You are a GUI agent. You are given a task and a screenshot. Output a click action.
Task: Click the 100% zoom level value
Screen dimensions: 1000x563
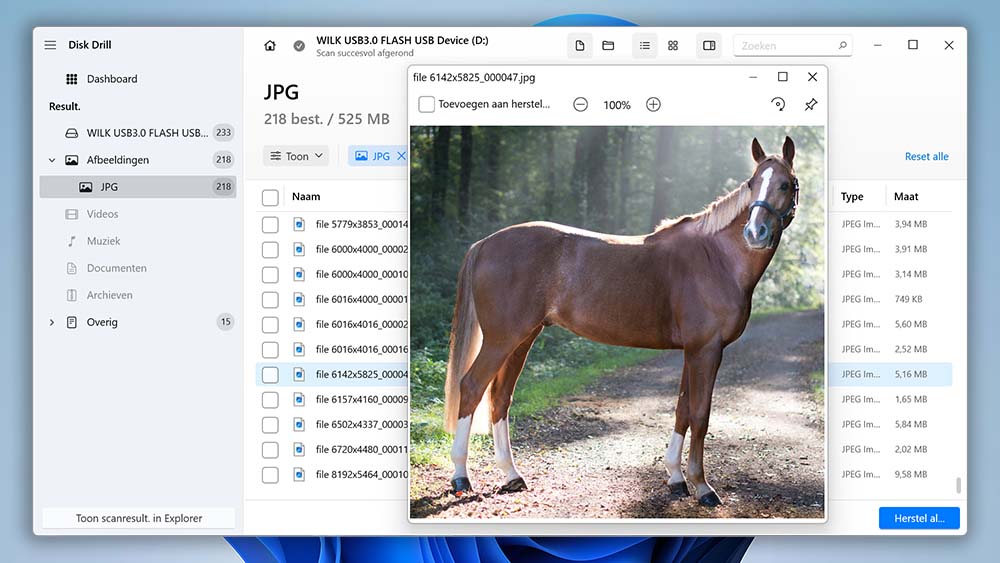(x=617, y=105)
